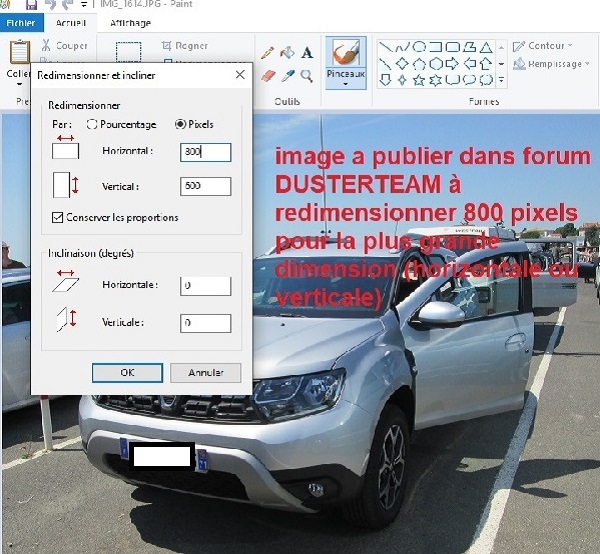Click the Save icon in quick access toolbar
Image resolution: width=600 pixels, height=554 pixels.
click(31, 5)
